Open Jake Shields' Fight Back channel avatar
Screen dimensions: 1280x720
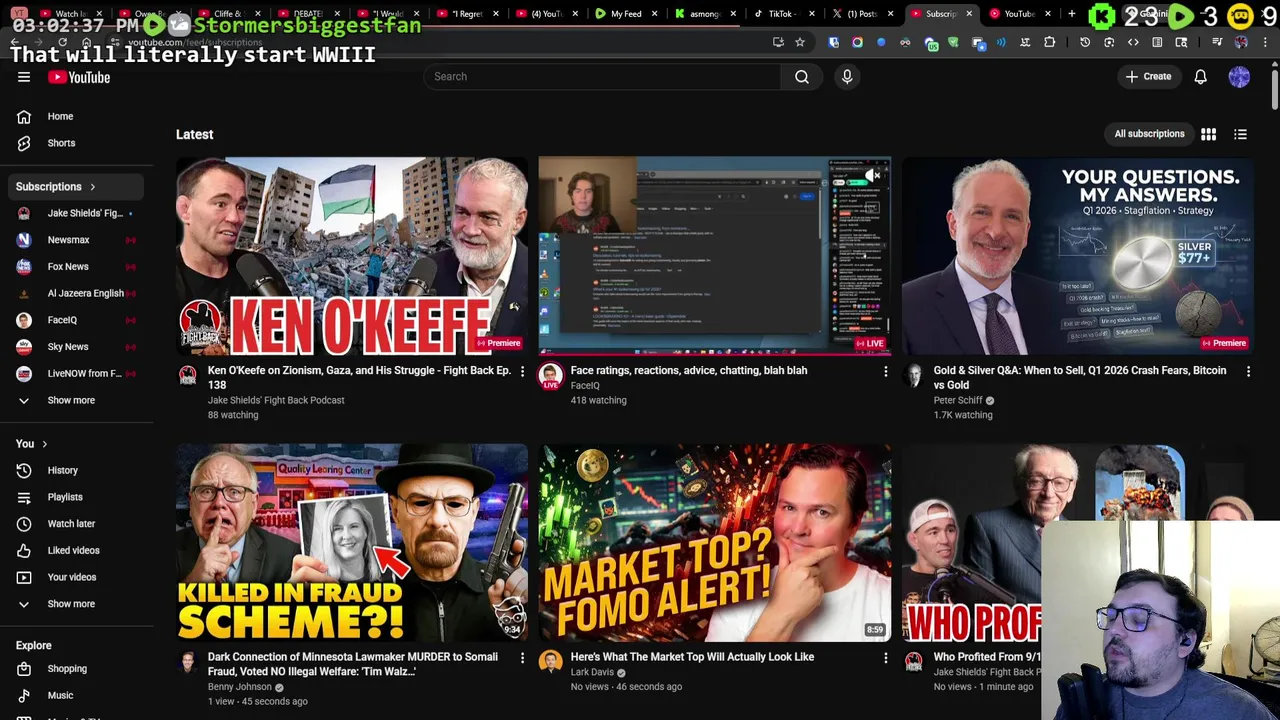tap(187, 375)
